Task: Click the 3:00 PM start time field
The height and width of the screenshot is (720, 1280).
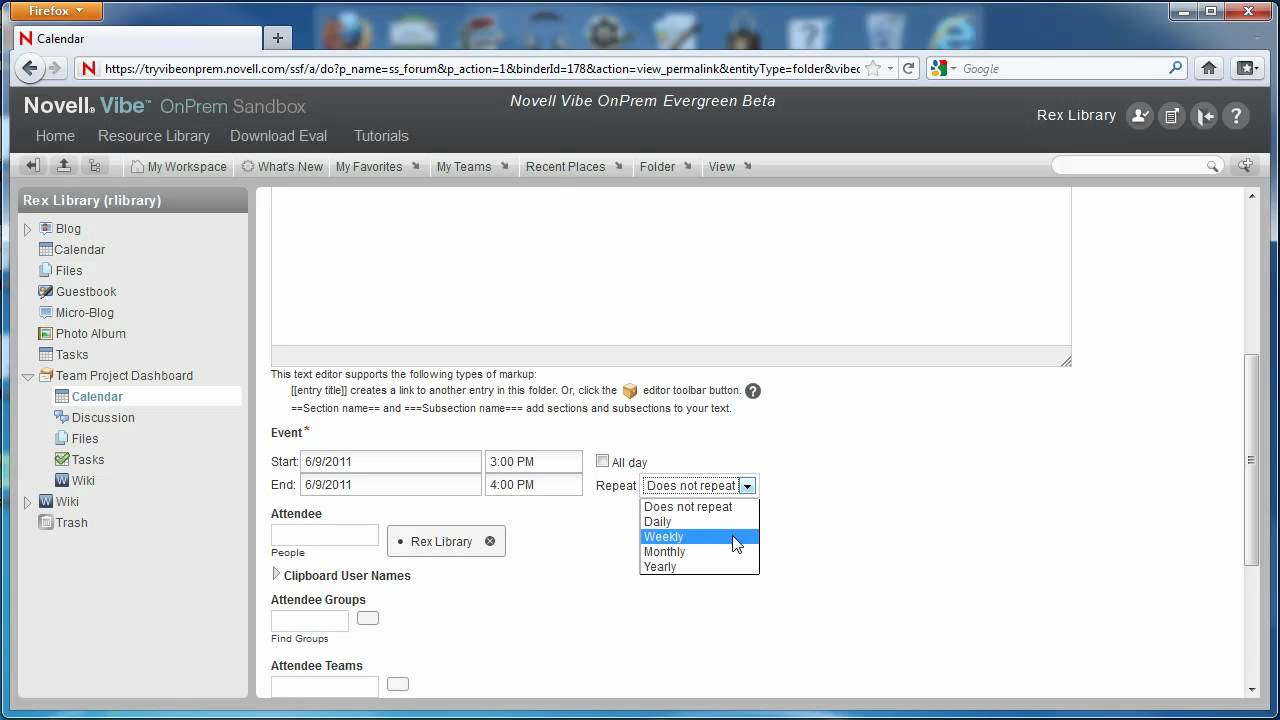Action: pyautogui.click(x=534, y=461)
